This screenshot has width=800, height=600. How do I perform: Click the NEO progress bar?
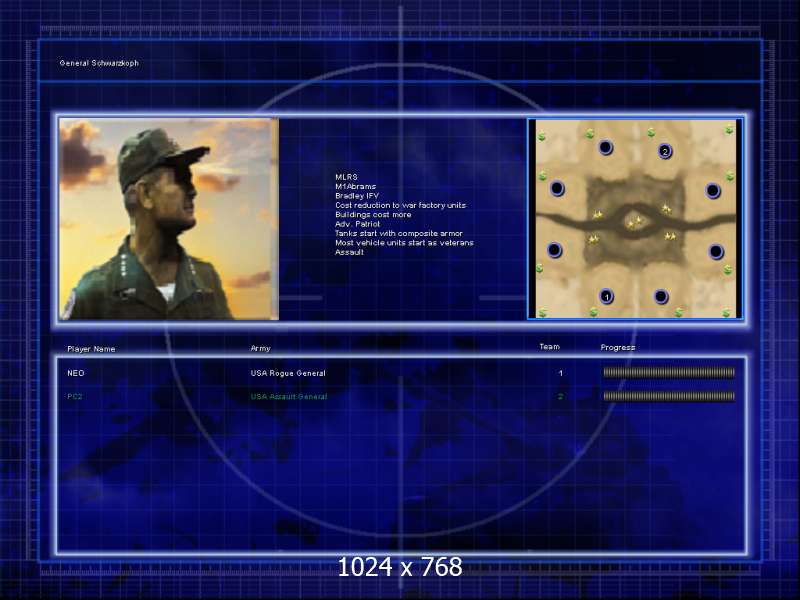[x=669, y=373]
